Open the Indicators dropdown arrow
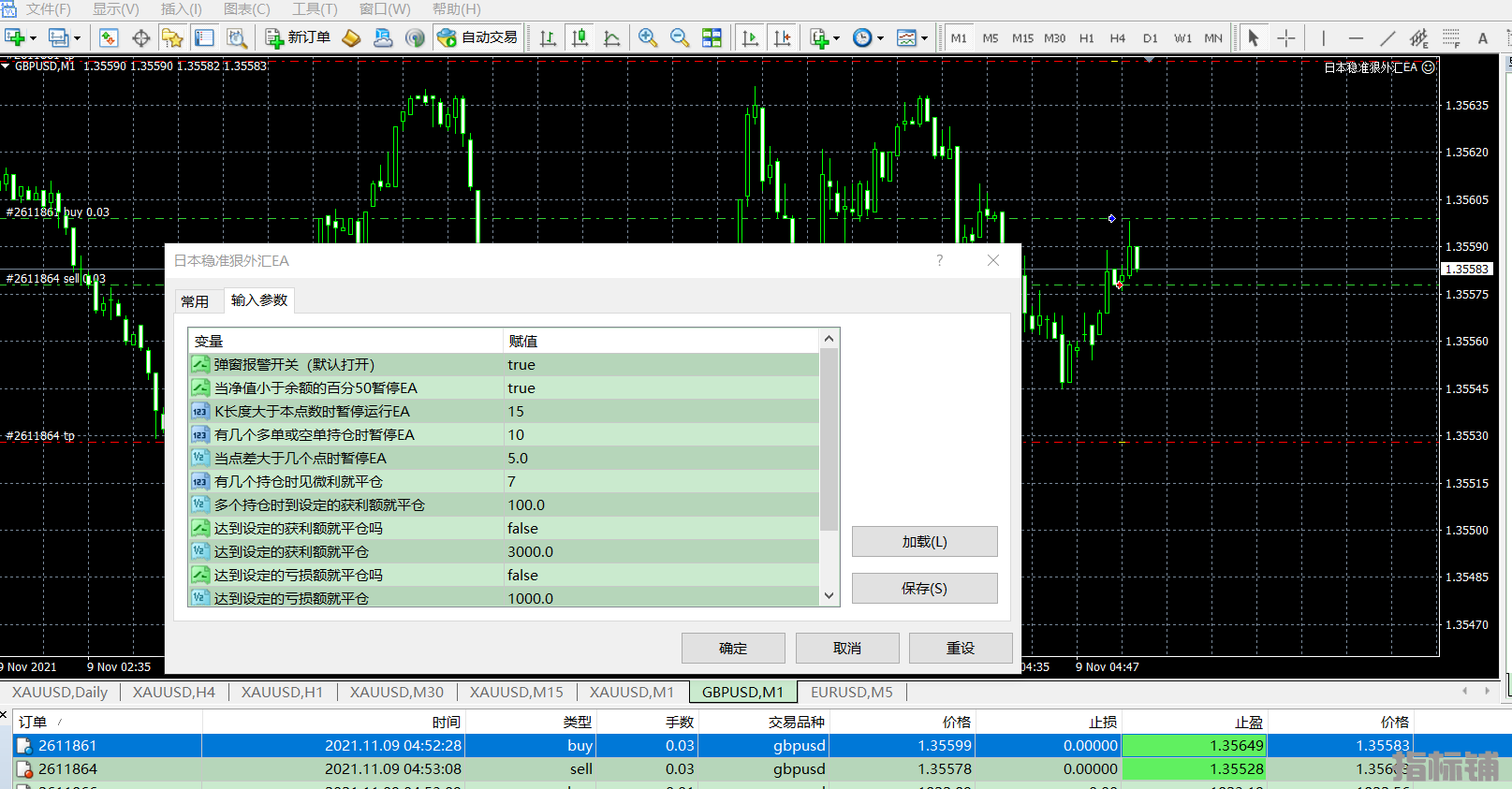The width and height of the screenshot is (1512, 789). (837, 38)
